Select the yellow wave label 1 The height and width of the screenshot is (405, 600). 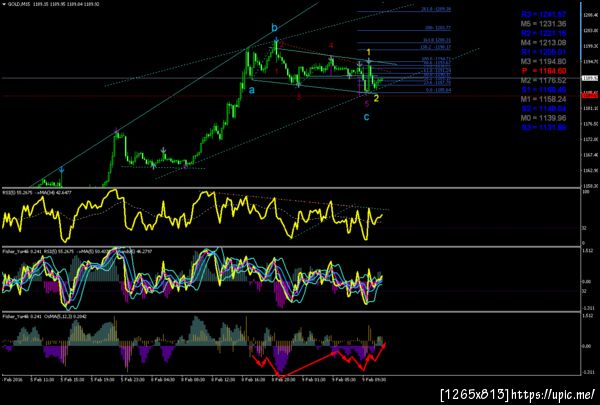pos(368,52)
